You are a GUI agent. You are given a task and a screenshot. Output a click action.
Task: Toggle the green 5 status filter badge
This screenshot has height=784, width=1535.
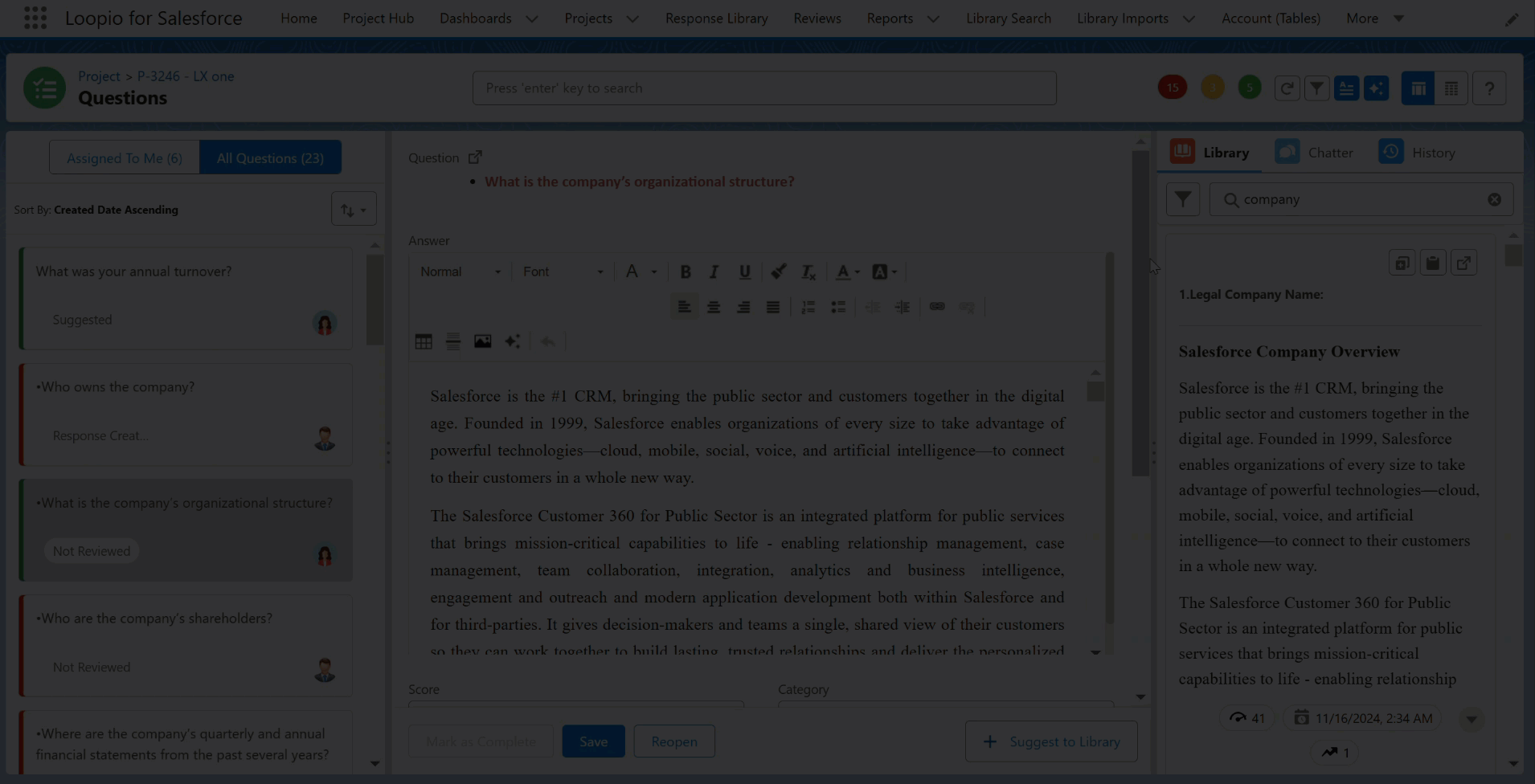[x=1250, y=88]
